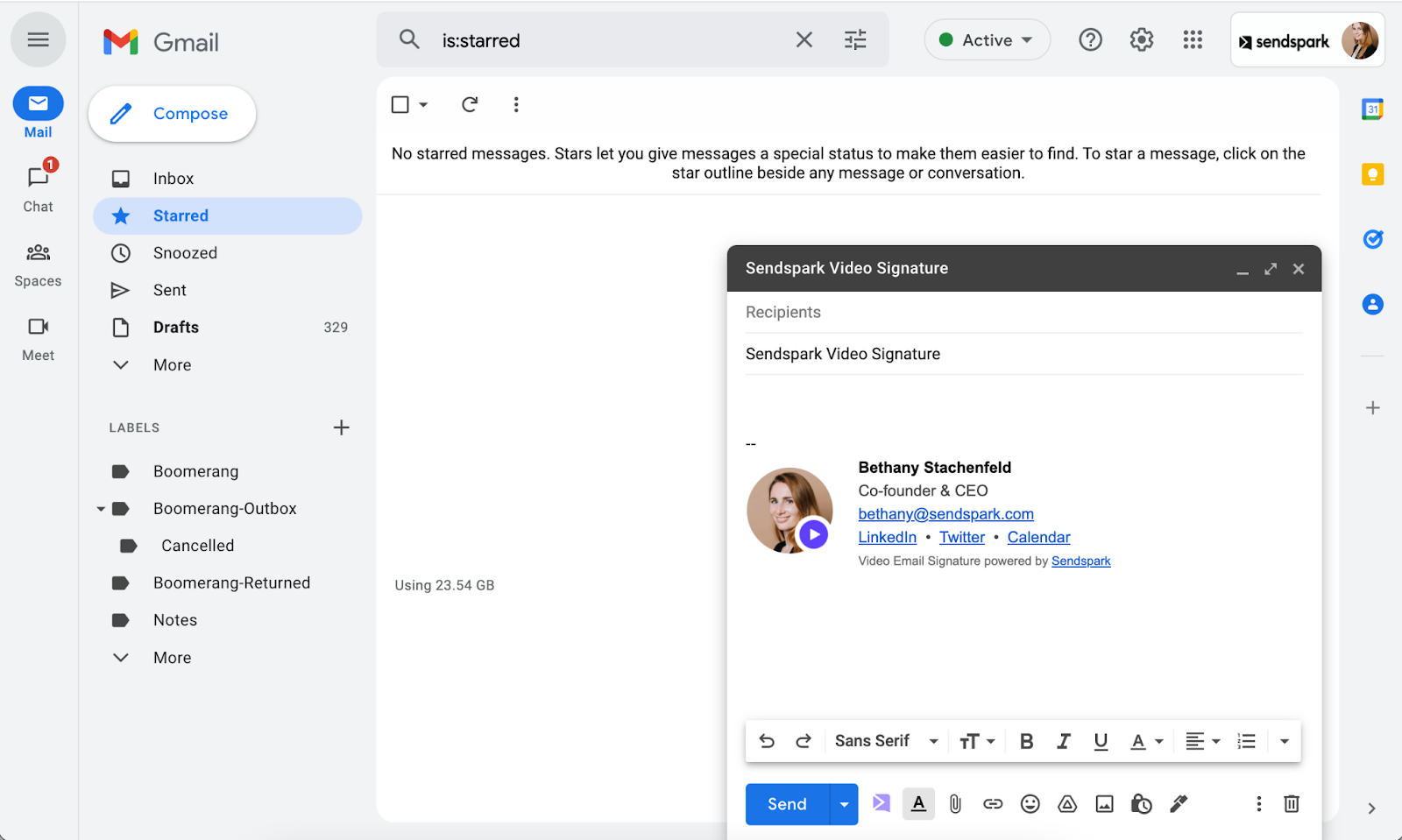
Task: Open the select dropdown arrow beside checkbox
Action: [423, 105]
